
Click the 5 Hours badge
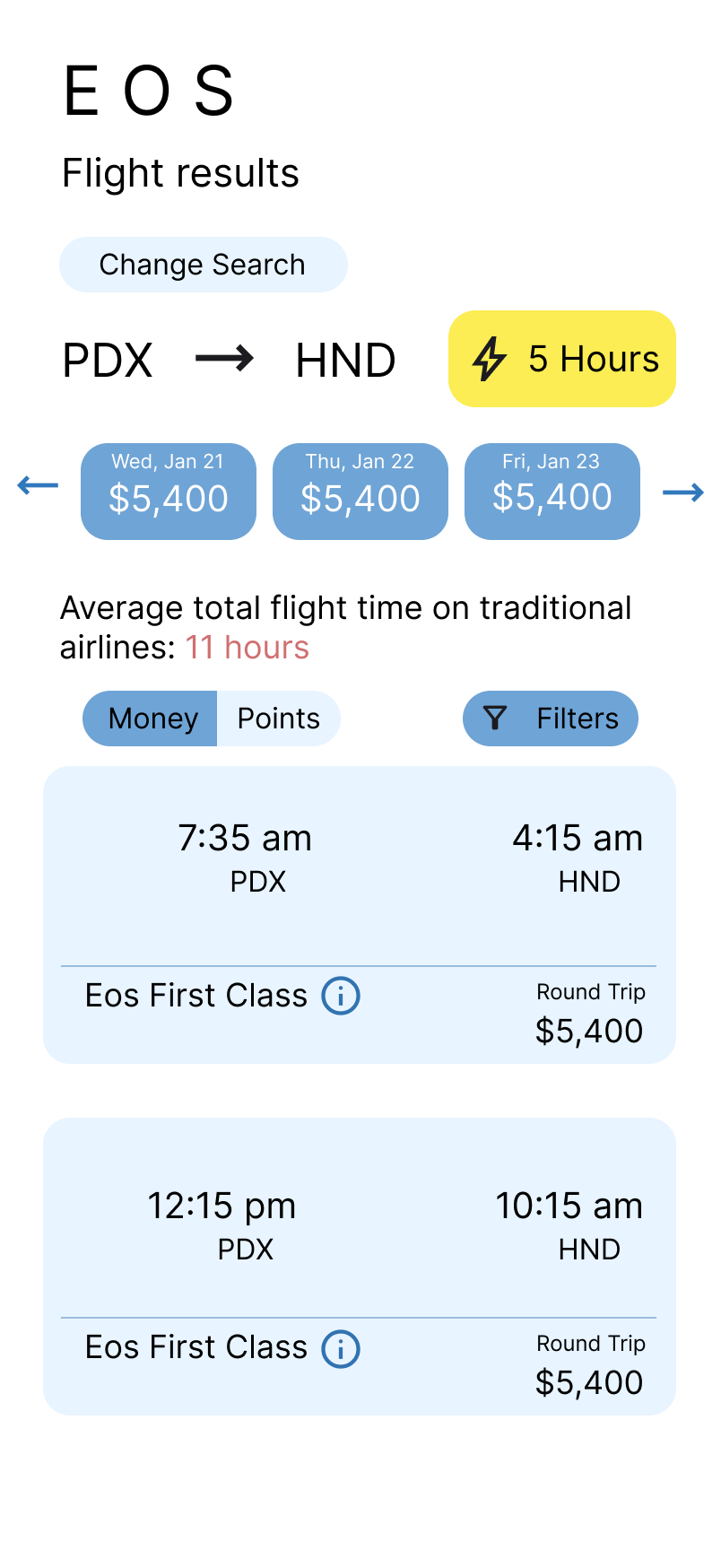click(x=562, y=359)
